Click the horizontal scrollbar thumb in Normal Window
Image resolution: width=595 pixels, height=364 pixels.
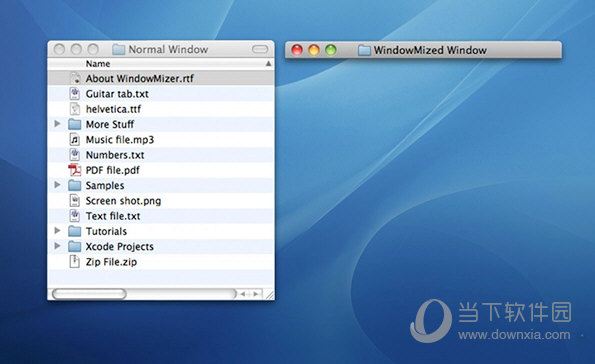[x=89, y=294]
